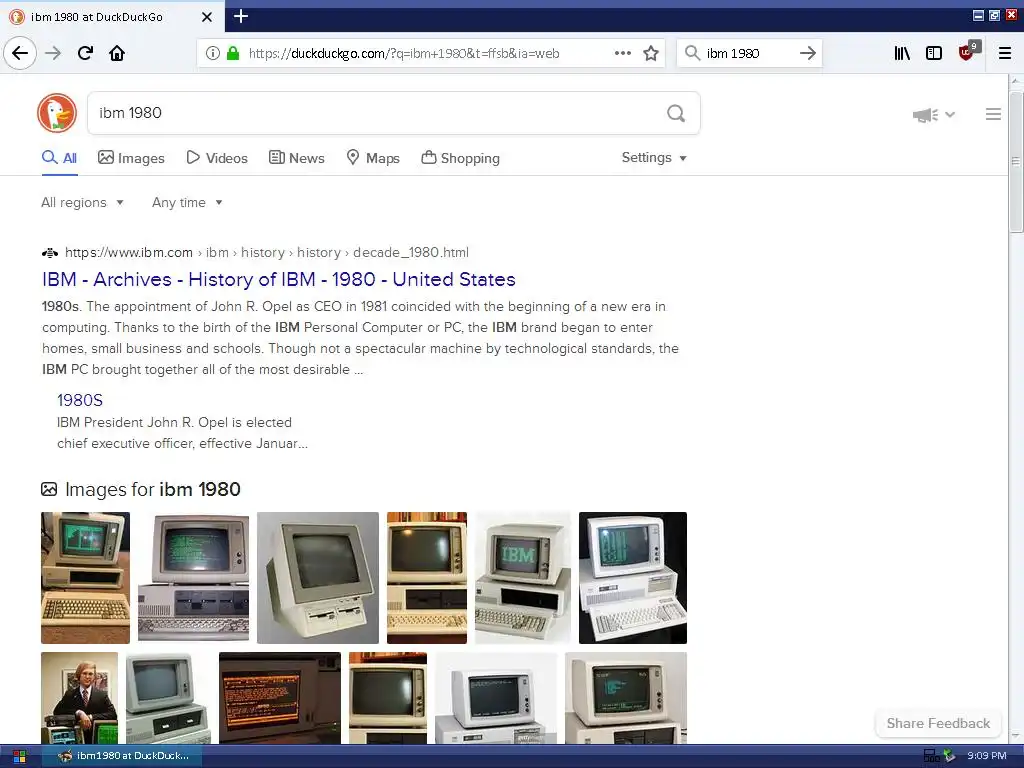Open the IBM PC on black background thumbnail

633,578
